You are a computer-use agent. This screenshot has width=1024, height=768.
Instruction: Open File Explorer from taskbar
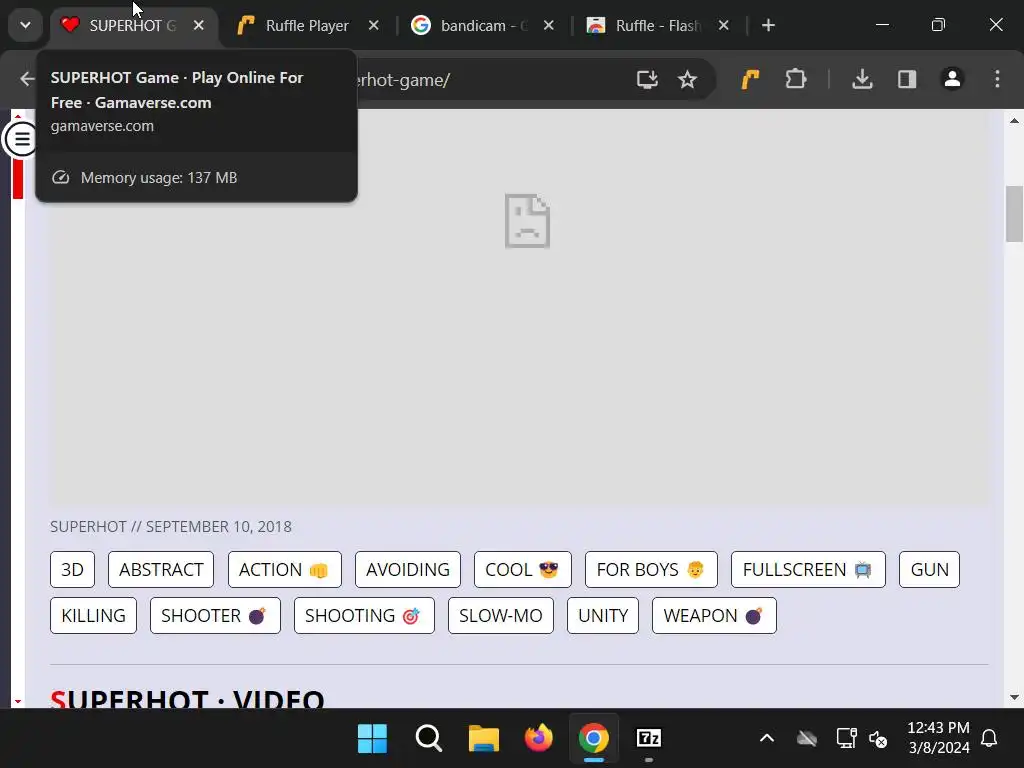[x=483, y=738]
